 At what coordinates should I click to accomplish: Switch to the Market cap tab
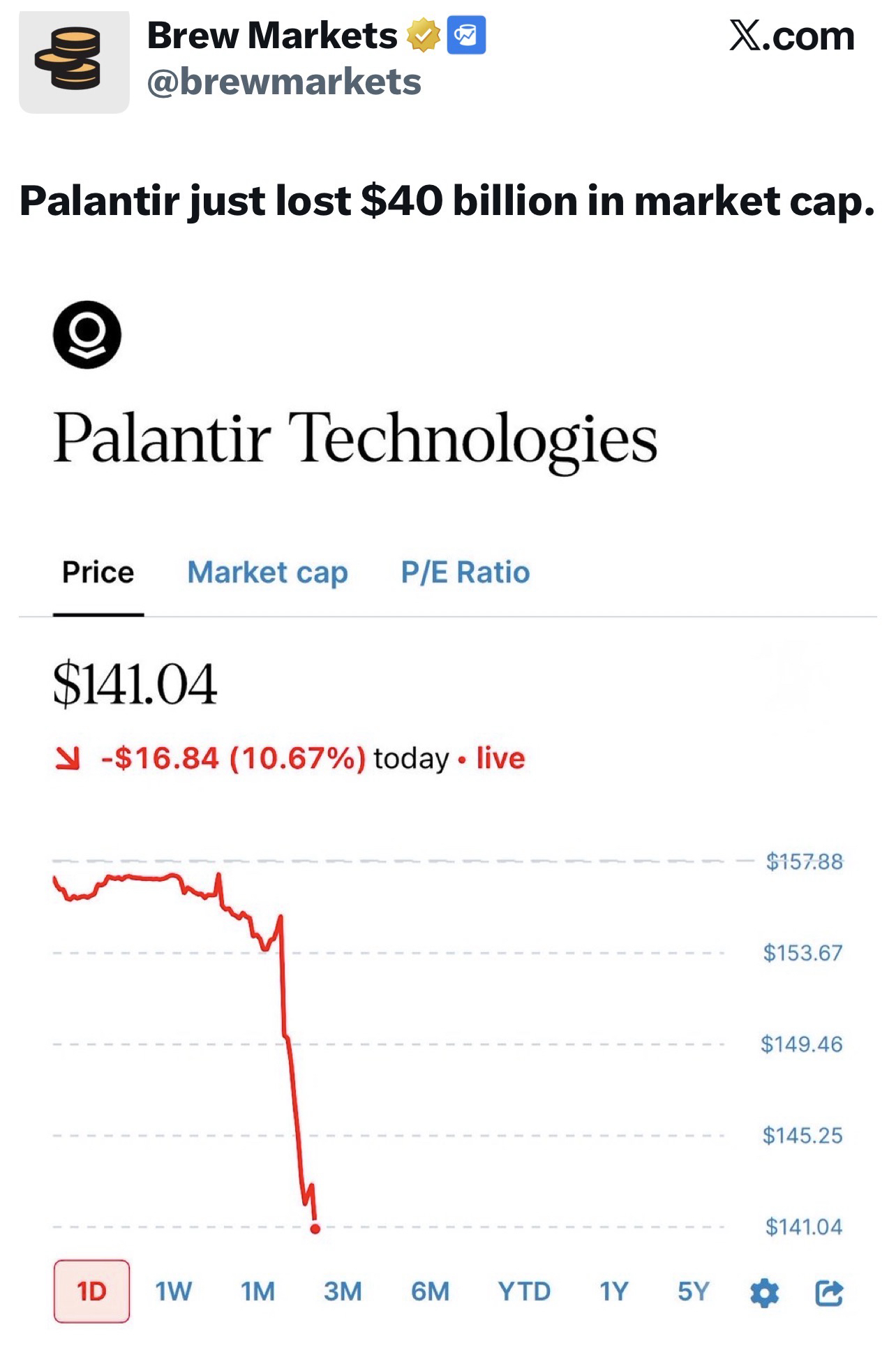point(267,572)
